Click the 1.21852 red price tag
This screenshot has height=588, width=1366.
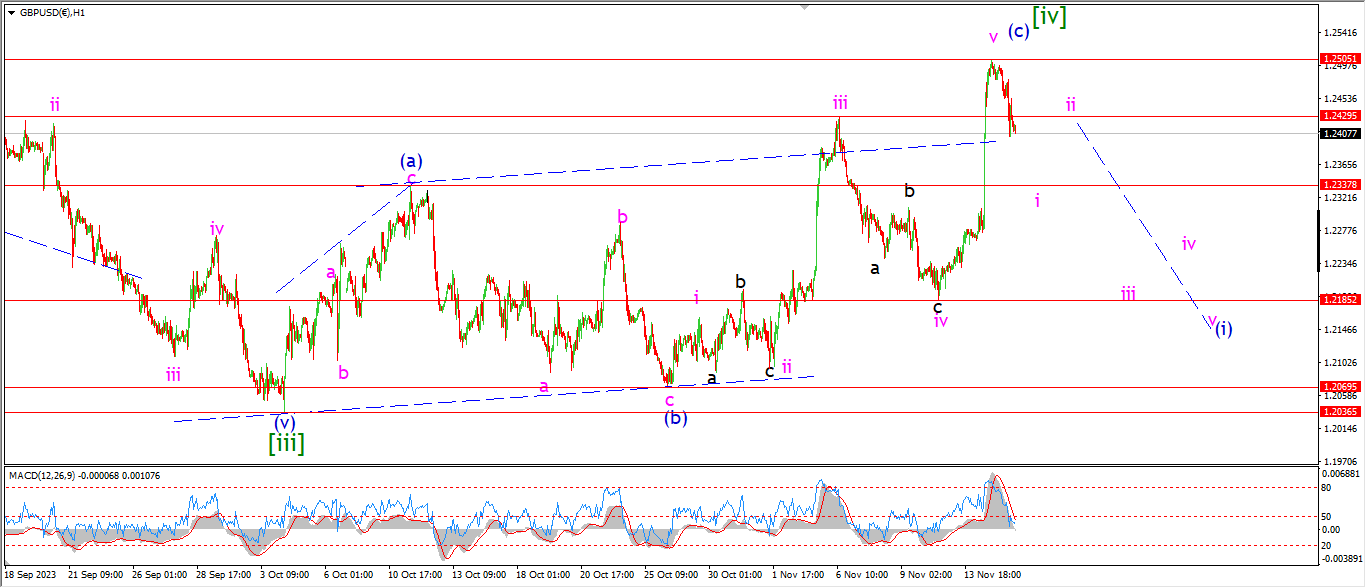(1340, 300)
